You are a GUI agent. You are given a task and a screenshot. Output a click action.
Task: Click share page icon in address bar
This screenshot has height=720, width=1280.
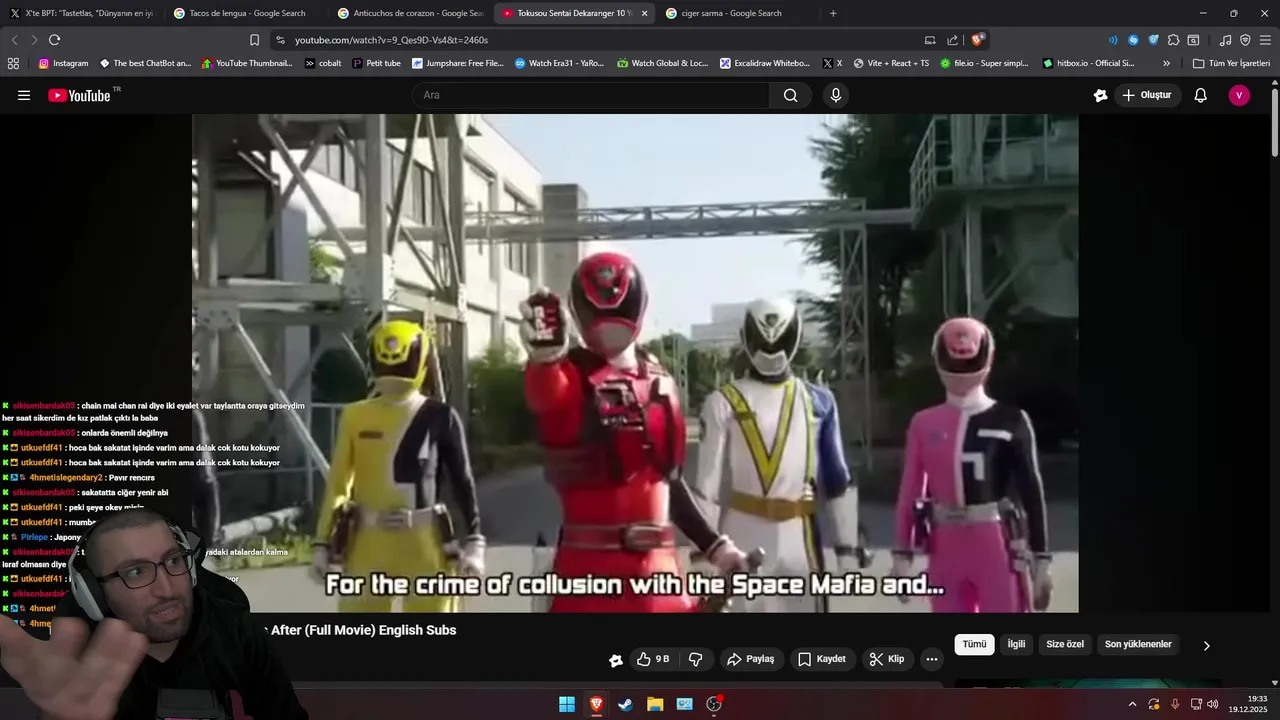(x=952, y=40)
